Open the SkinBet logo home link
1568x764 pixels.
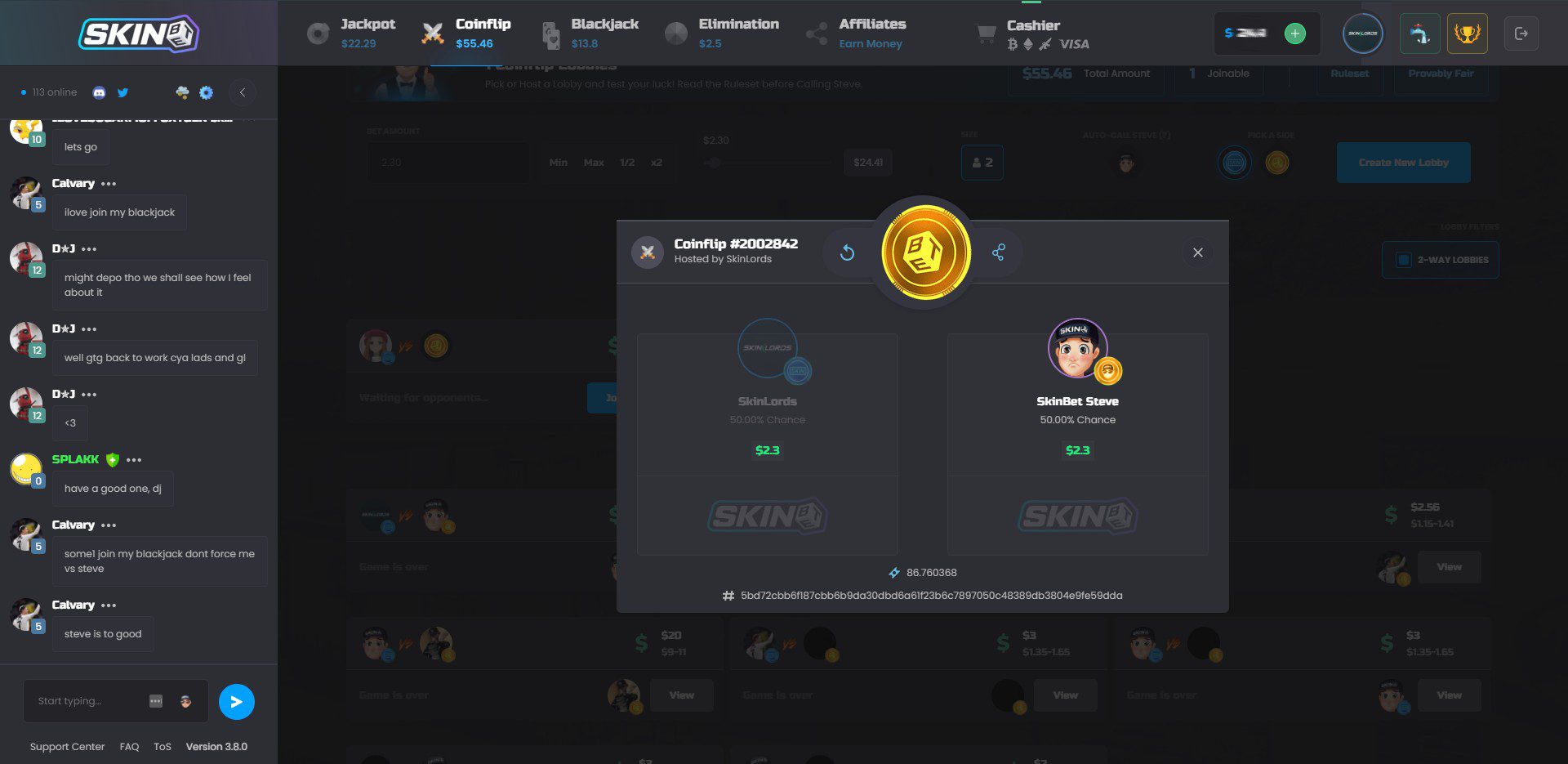139,34
